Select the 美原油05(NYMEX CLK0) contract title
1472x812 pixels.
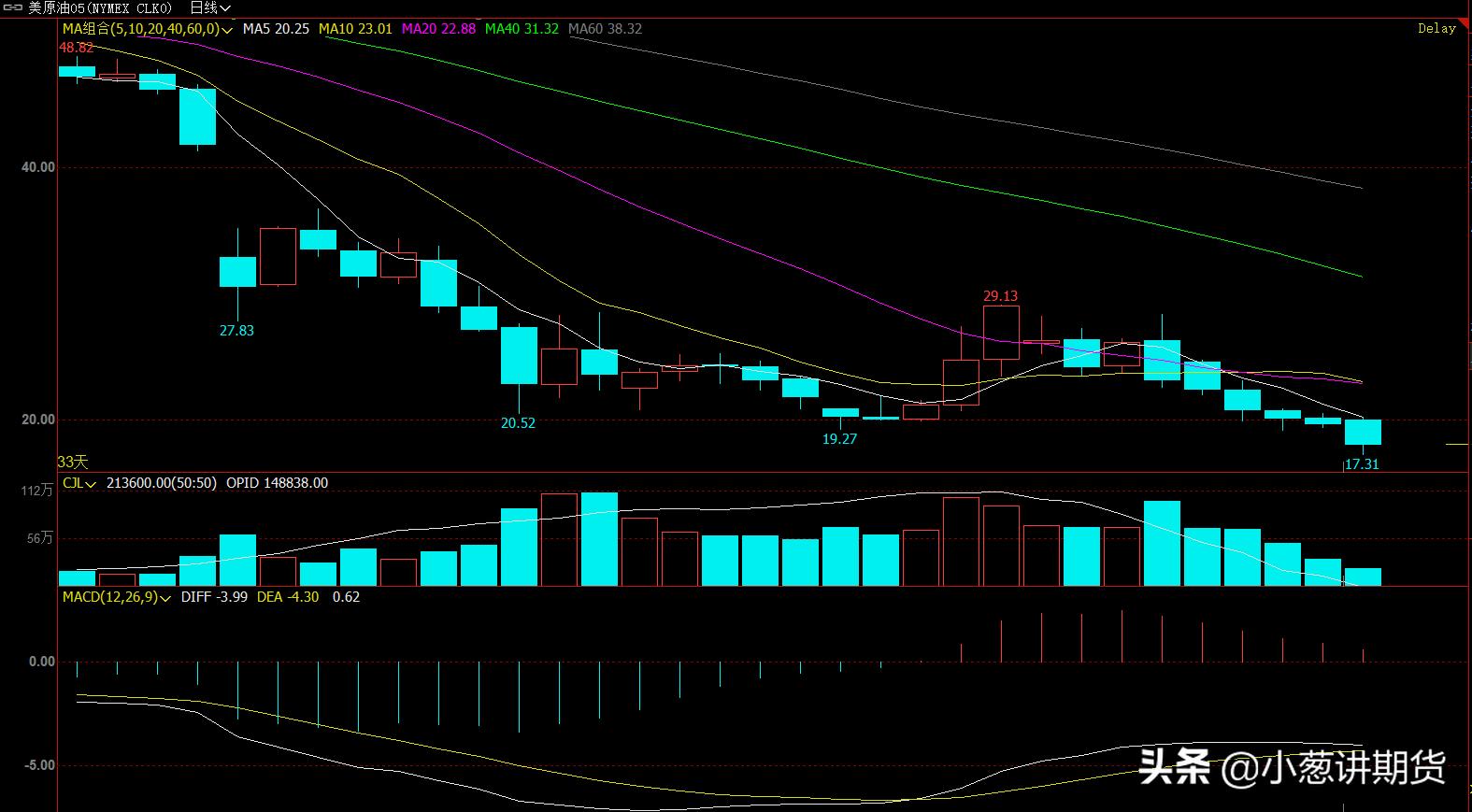pyautogui.click(x=100, y=7)
